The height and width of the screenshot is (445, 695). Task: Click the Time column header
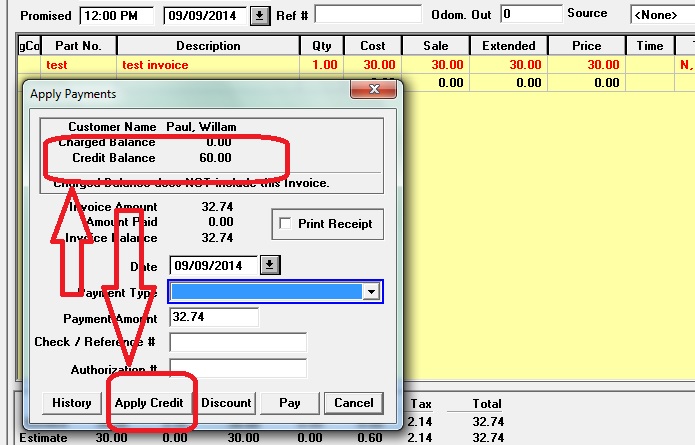coord(650,46)
